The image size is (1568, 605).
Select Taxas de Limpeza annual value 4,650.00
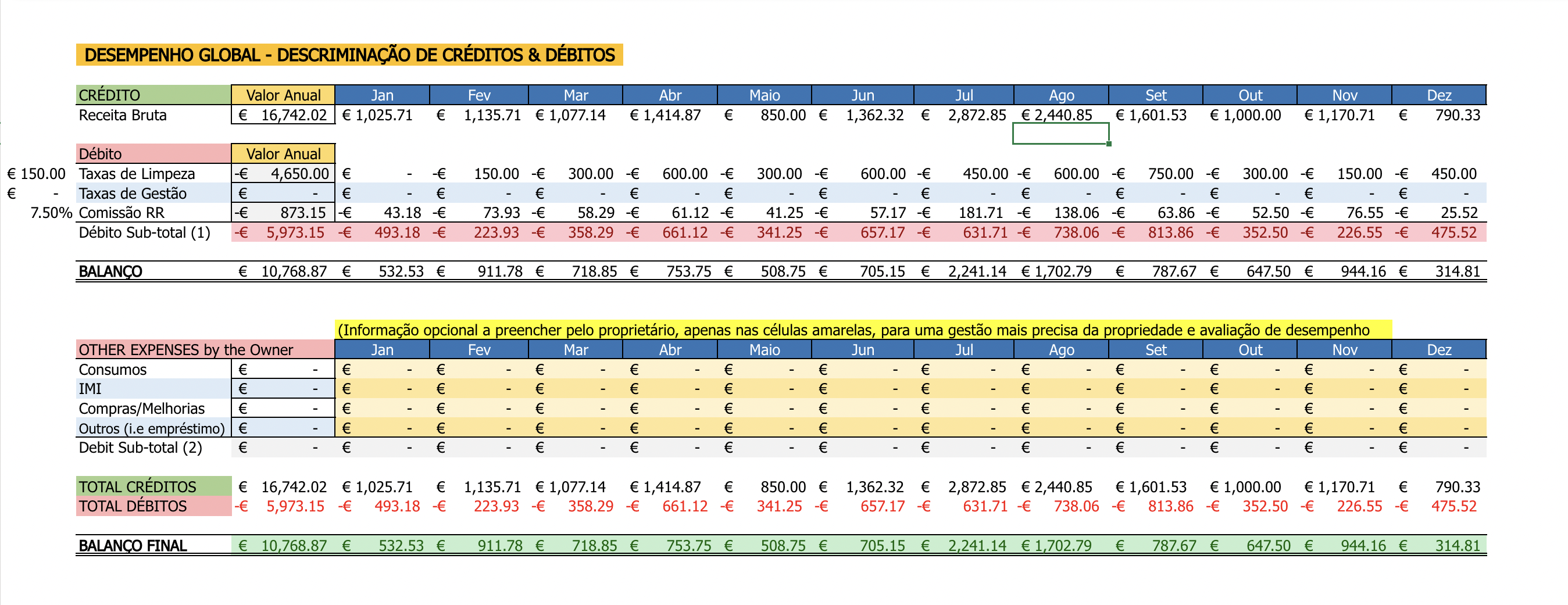click(x=283, y=173)
